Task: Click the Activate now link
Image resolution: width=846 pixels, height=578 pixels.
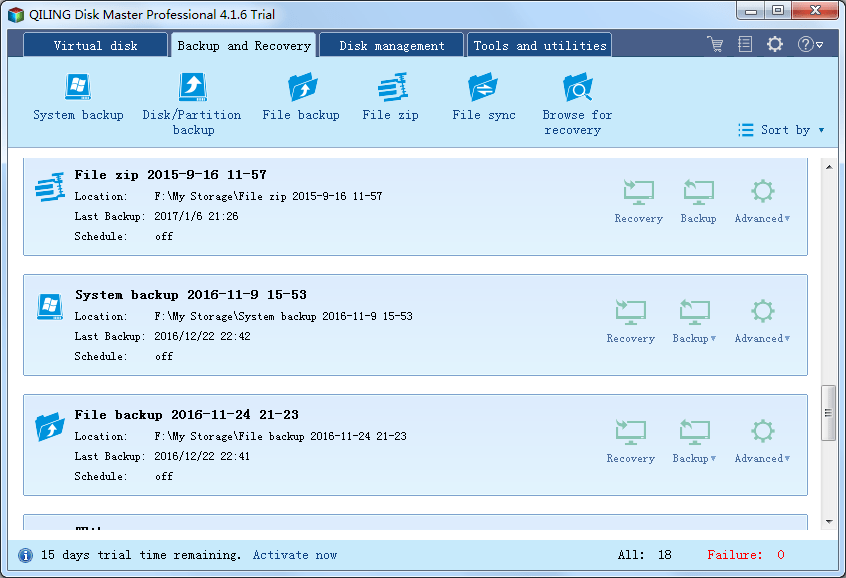Action: [x=295, y=555]
